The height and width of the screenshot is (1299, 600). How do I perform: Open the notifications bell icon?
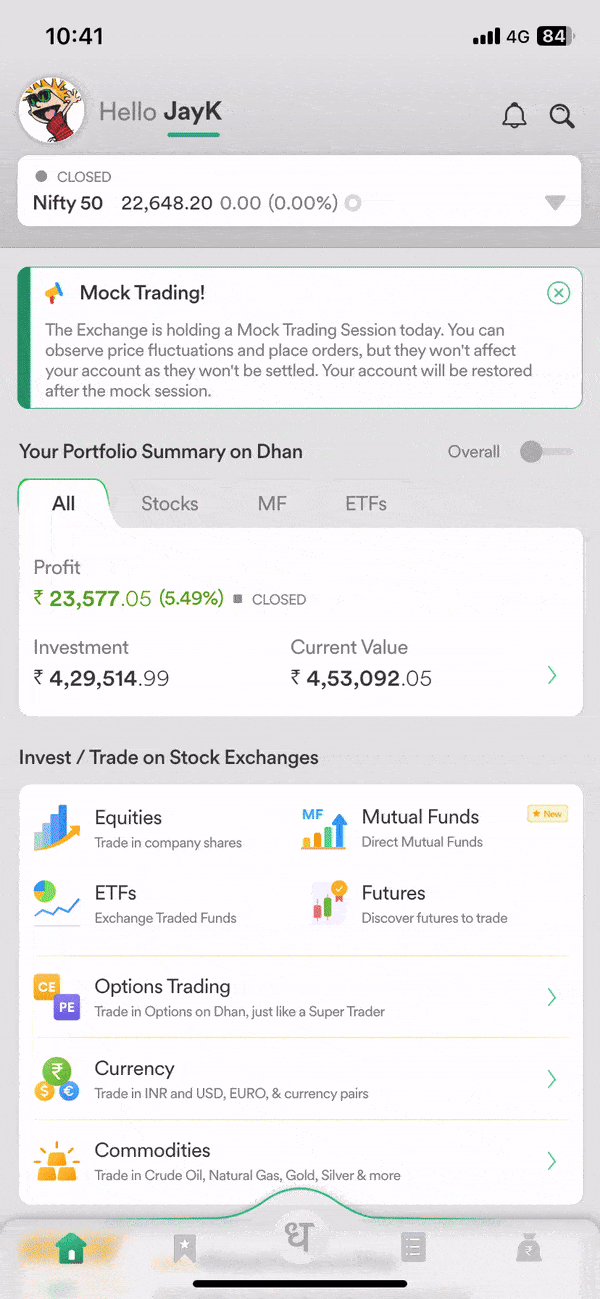pos(514,115)
